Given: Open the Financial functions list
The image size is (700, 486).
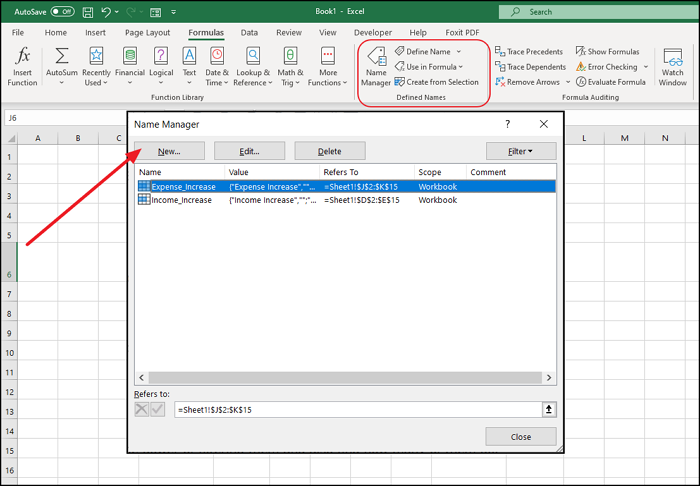Looking at the screenshot, I should [x=129, y=67].
